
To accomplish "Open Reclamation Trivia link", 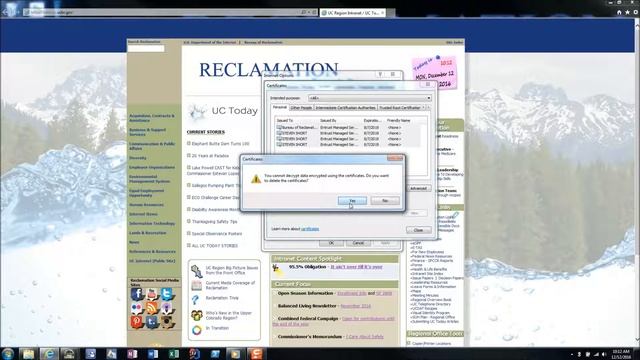I will (x=222, y=298).
